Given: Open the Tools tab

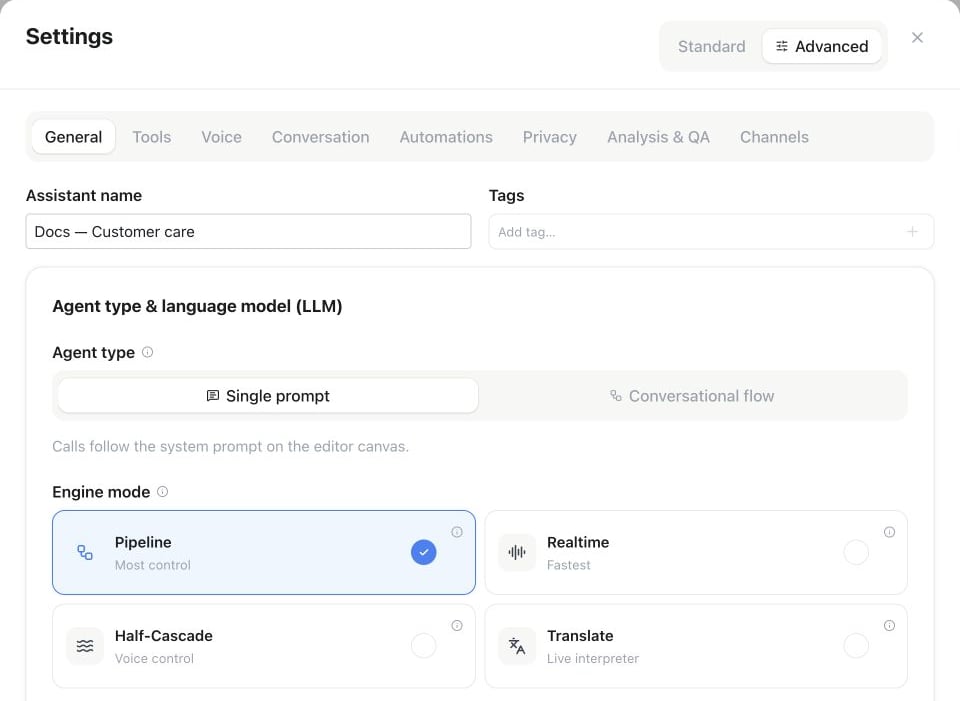Looking at the screenshot, I should pos(152,137).
